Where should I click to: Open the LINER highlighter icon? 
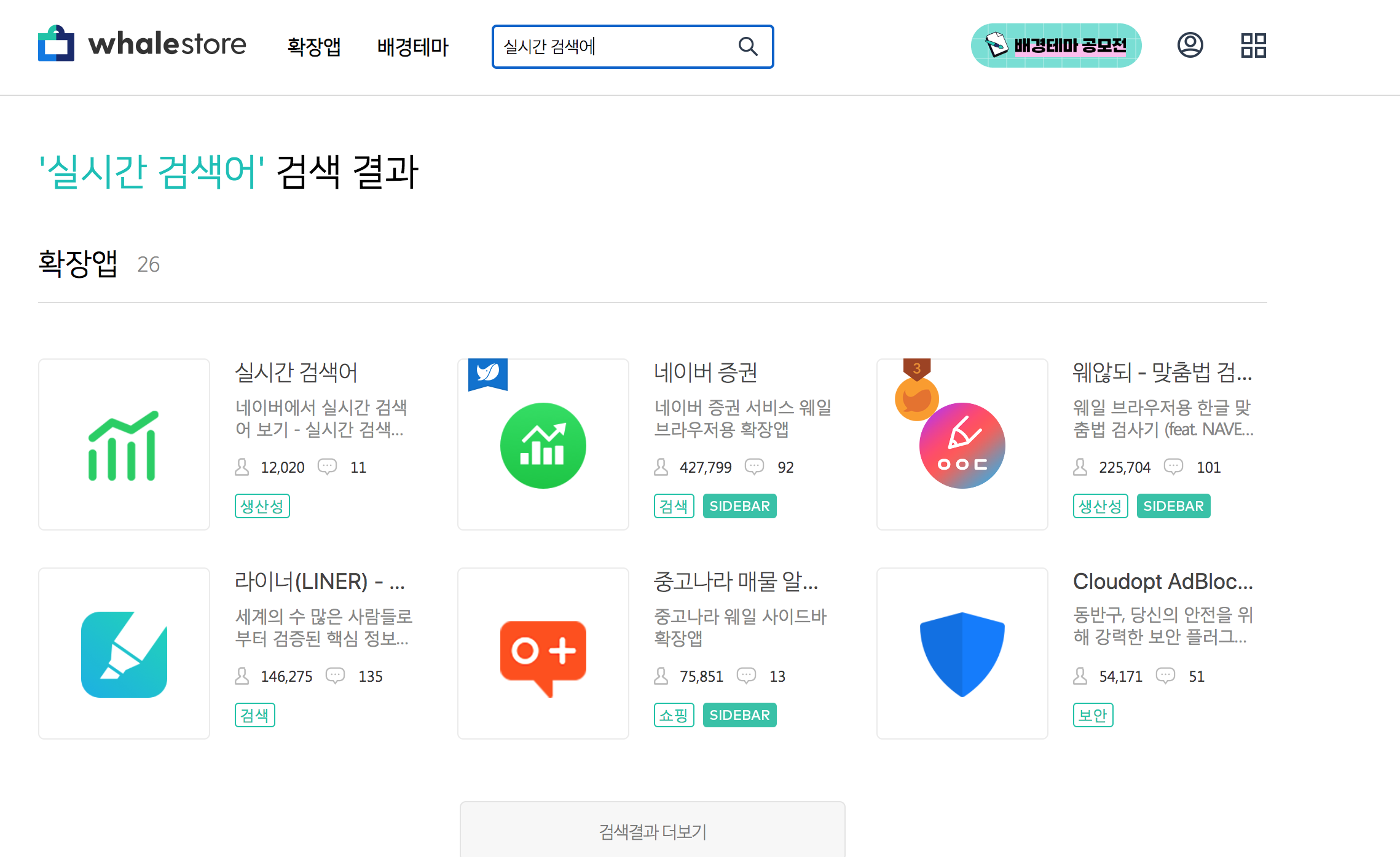124,655
